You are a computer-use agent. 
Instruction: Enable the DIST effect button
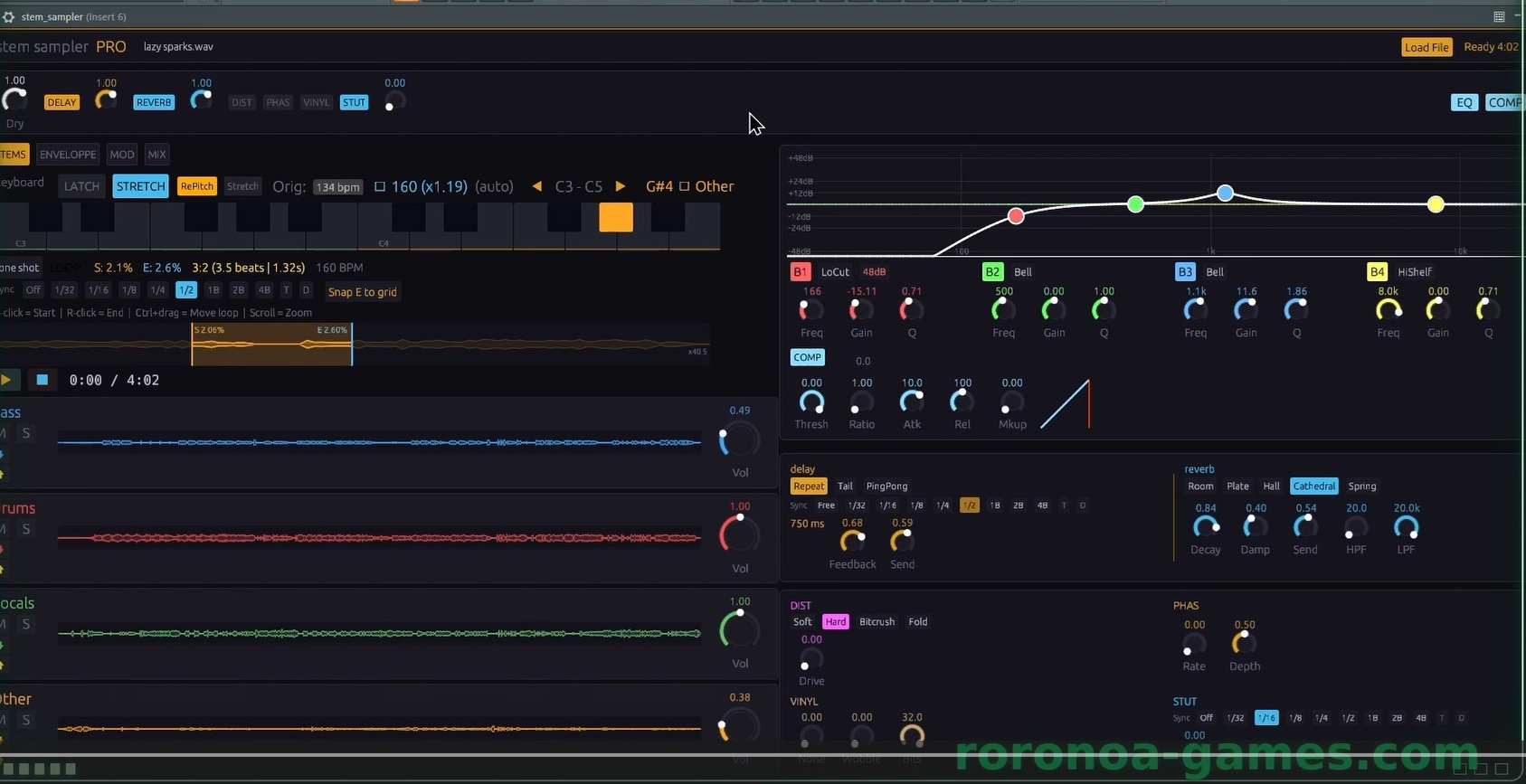click(242, 102)
